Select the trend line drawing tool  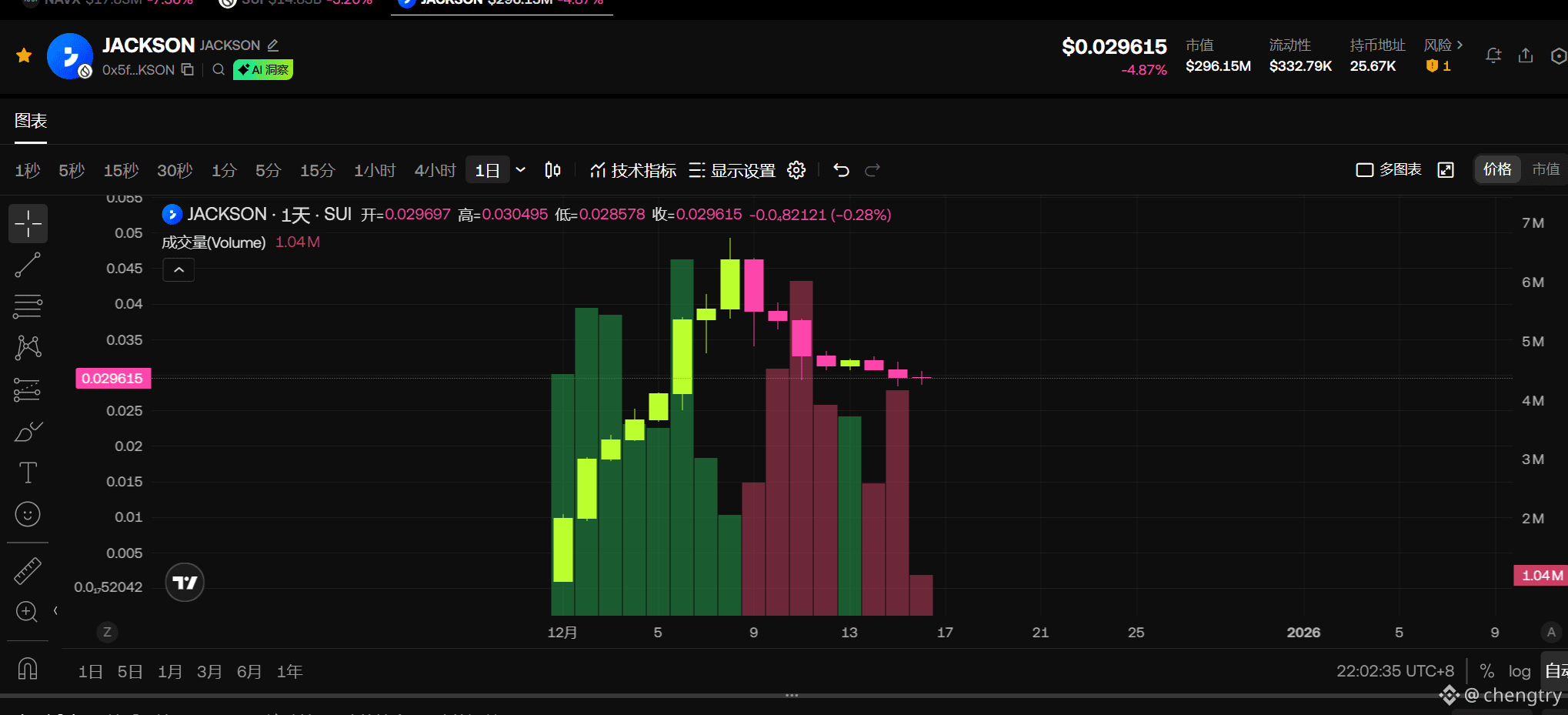point(28,266)
